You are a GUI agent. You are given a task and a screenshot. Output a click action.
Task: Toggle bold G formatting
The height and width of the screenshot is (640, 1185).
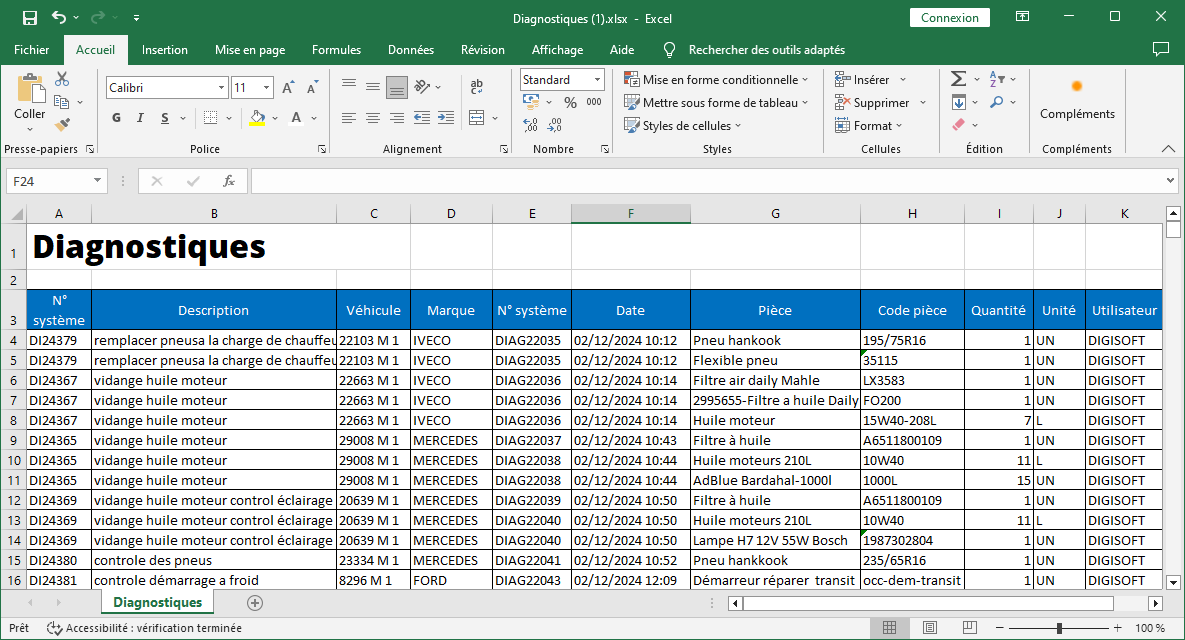[x=116, y=118]
